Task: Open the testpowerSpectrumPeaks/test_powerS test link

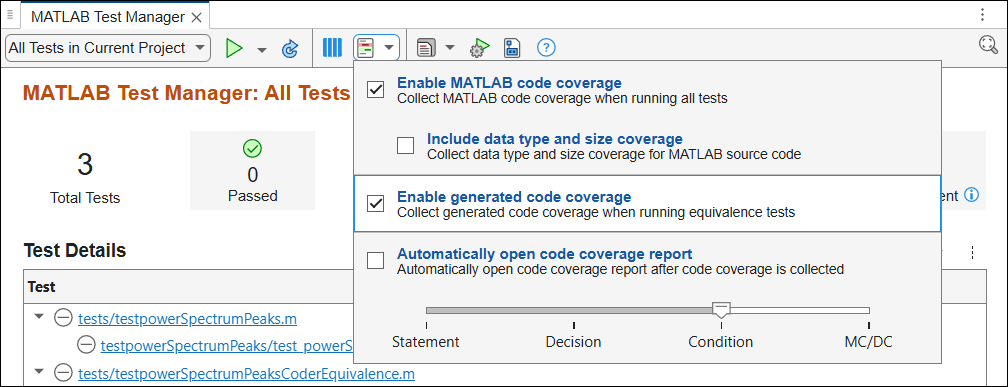Action: point(227,346)
